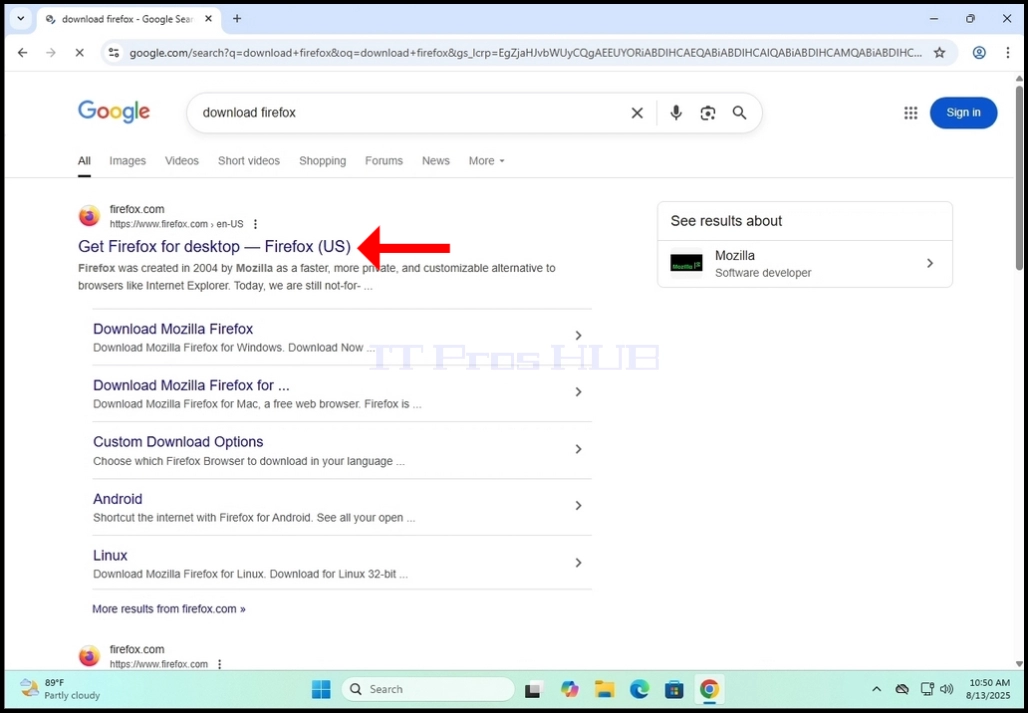
Task: Clear the search query with X icon
Action: pos(637,113)
